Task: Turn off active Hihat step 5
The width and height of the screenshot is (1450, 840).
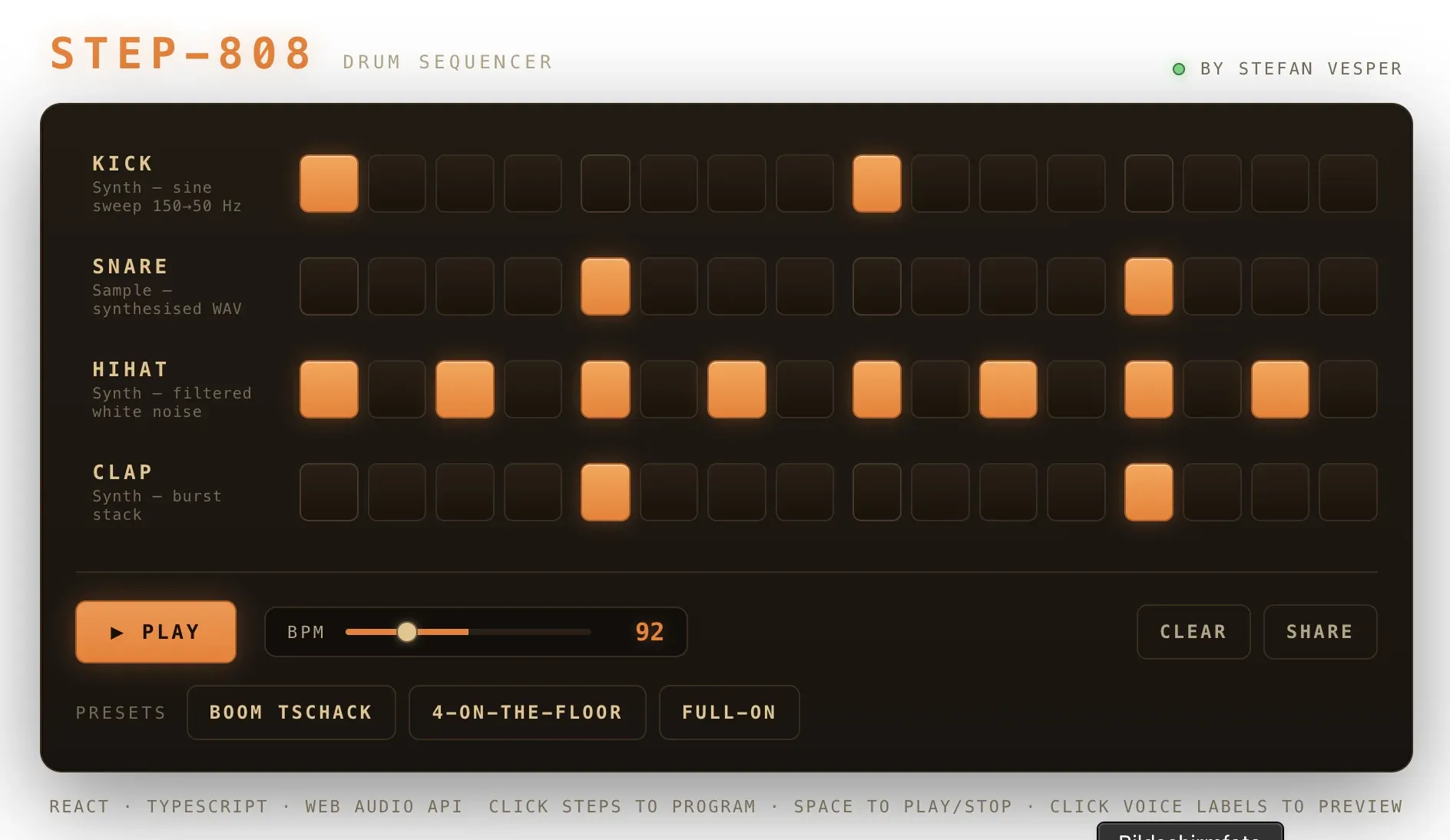Action: pos(605,389)
